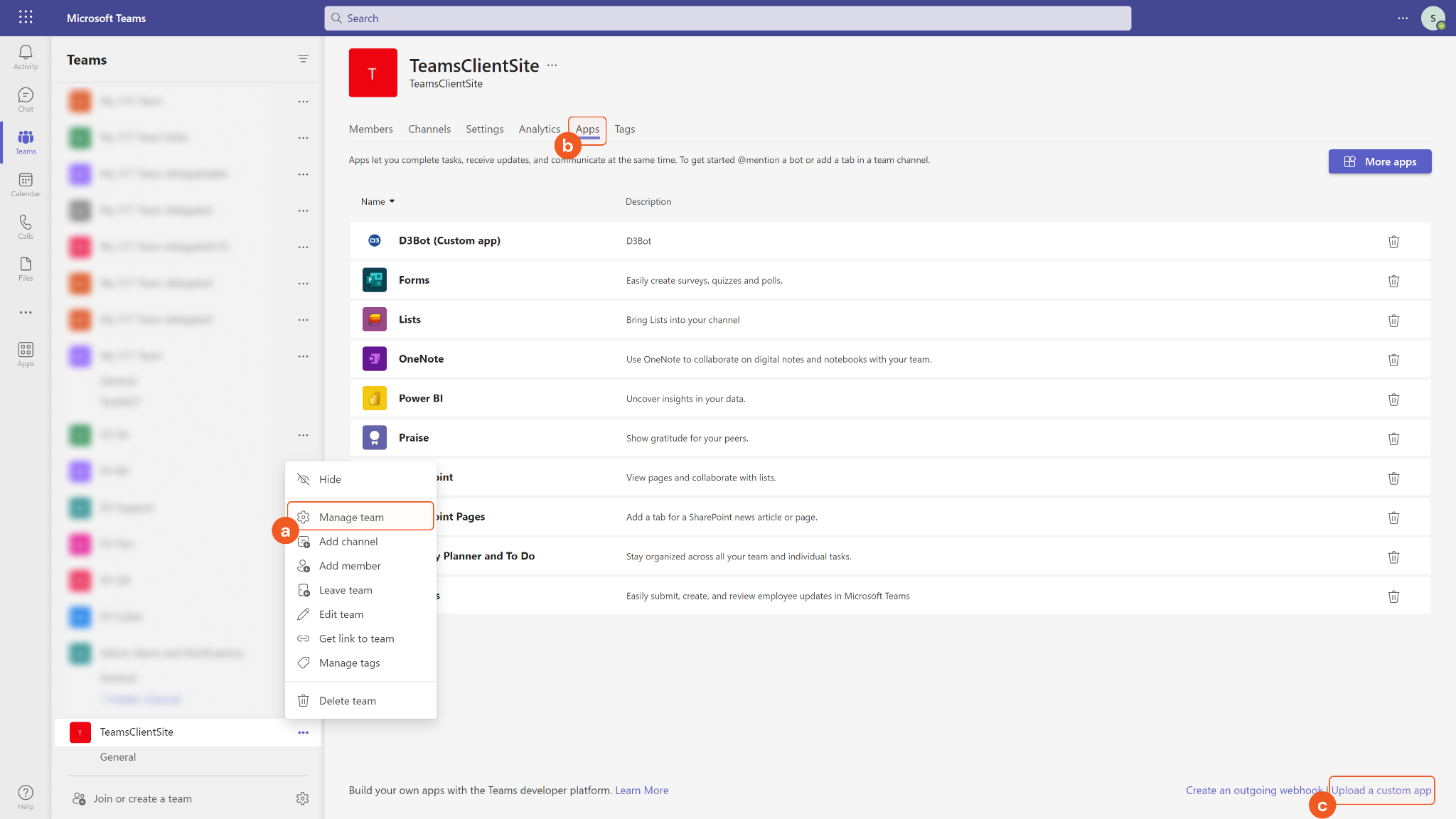Choose Leave team menu item

pyautogui.click(x=360, y=590)
